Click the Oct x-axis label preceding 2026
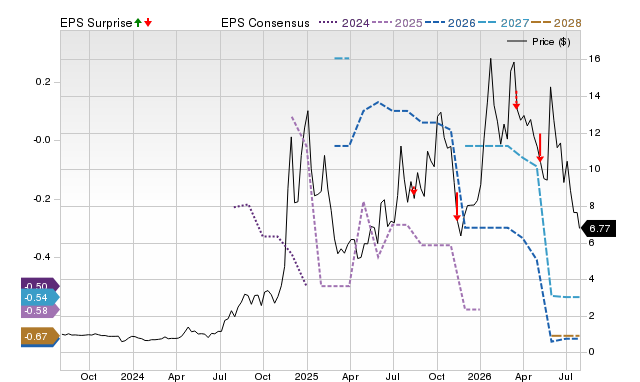640x382 pixels. pyautogui.click(x=437, y=376)
